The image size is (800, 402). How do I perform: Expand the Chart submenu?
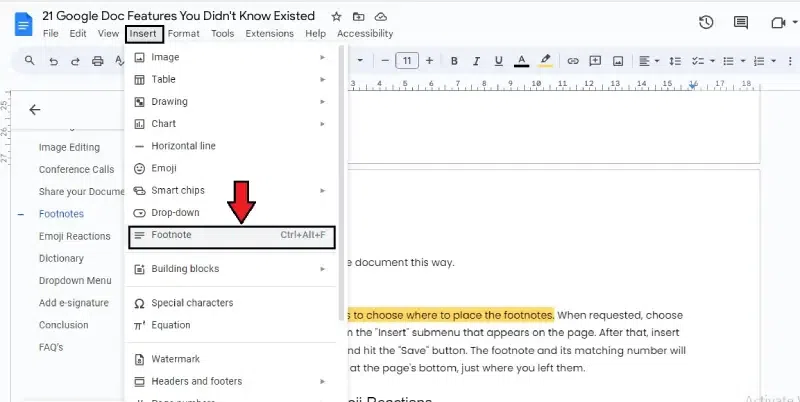pyautogui.click(x=230, y=124)
